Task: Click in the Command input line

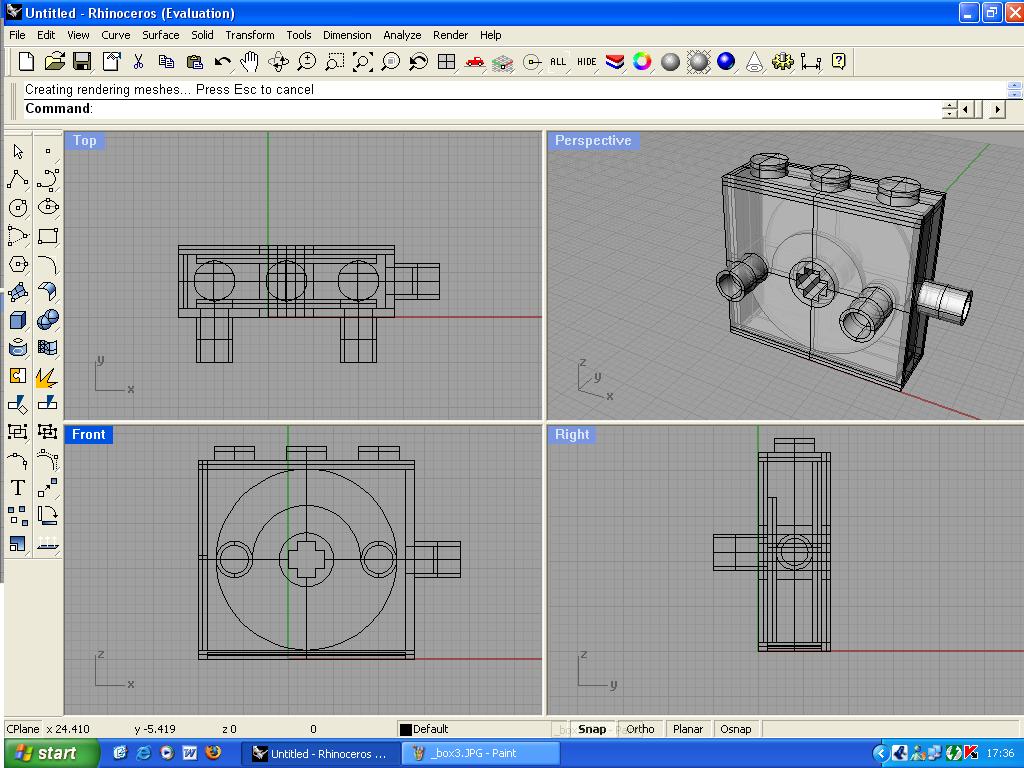Action: (x=500, y=109)
